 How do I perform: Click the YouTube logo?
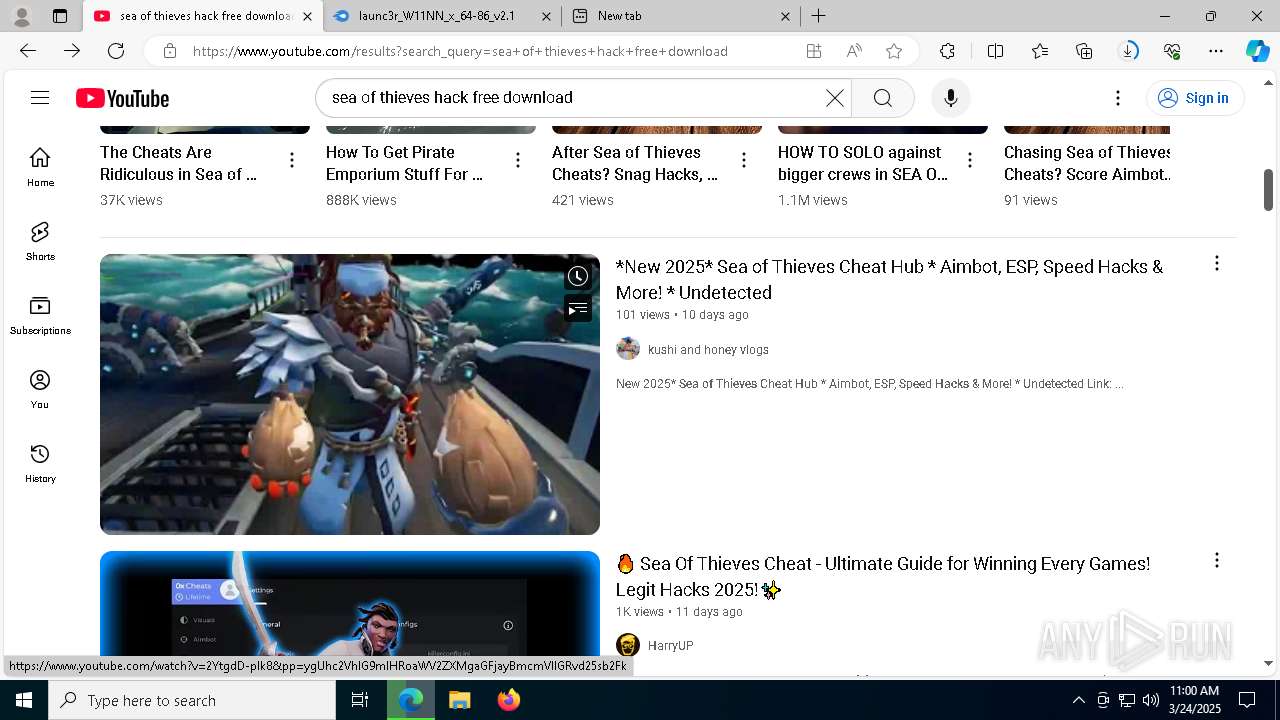click(122, 98)
